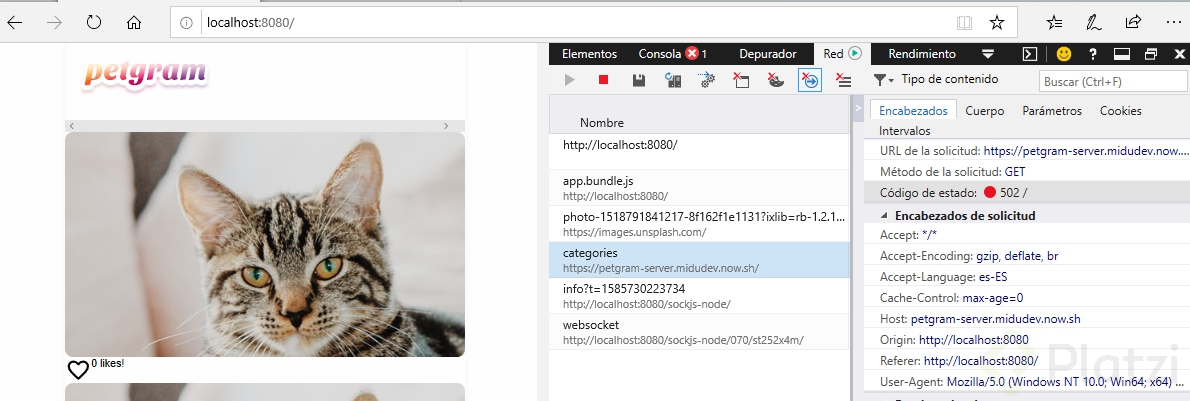Open the Cookies details tab
Image resolution: width=1190 pixels, height=401 pixels.
click(x=1120, y=111)
